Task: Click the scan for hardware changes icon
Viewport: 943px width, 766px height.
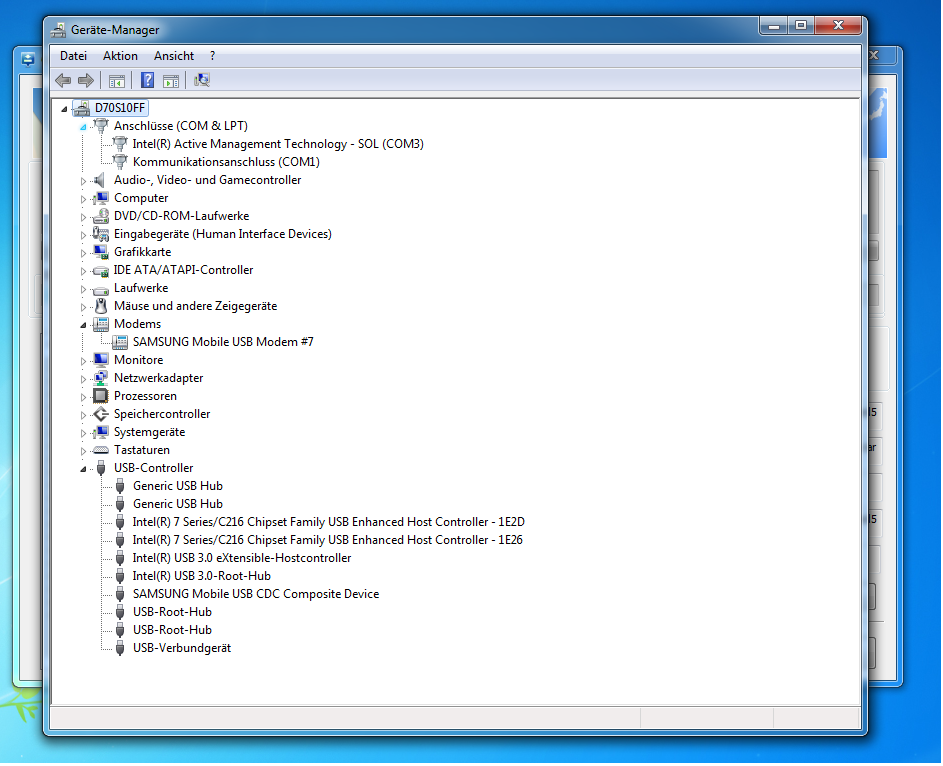Action: tap(202, 81)
